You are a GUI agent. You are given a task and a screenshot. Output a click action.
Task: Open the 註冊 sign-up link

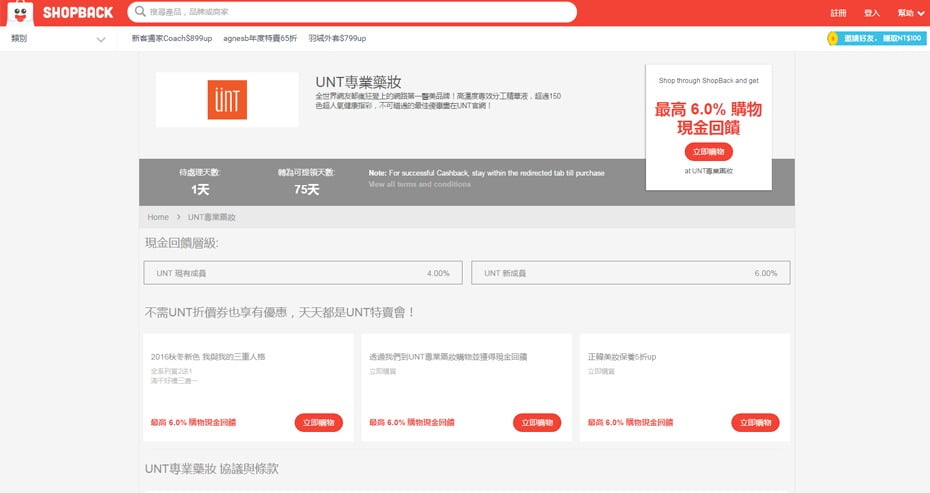coord(838,12)
